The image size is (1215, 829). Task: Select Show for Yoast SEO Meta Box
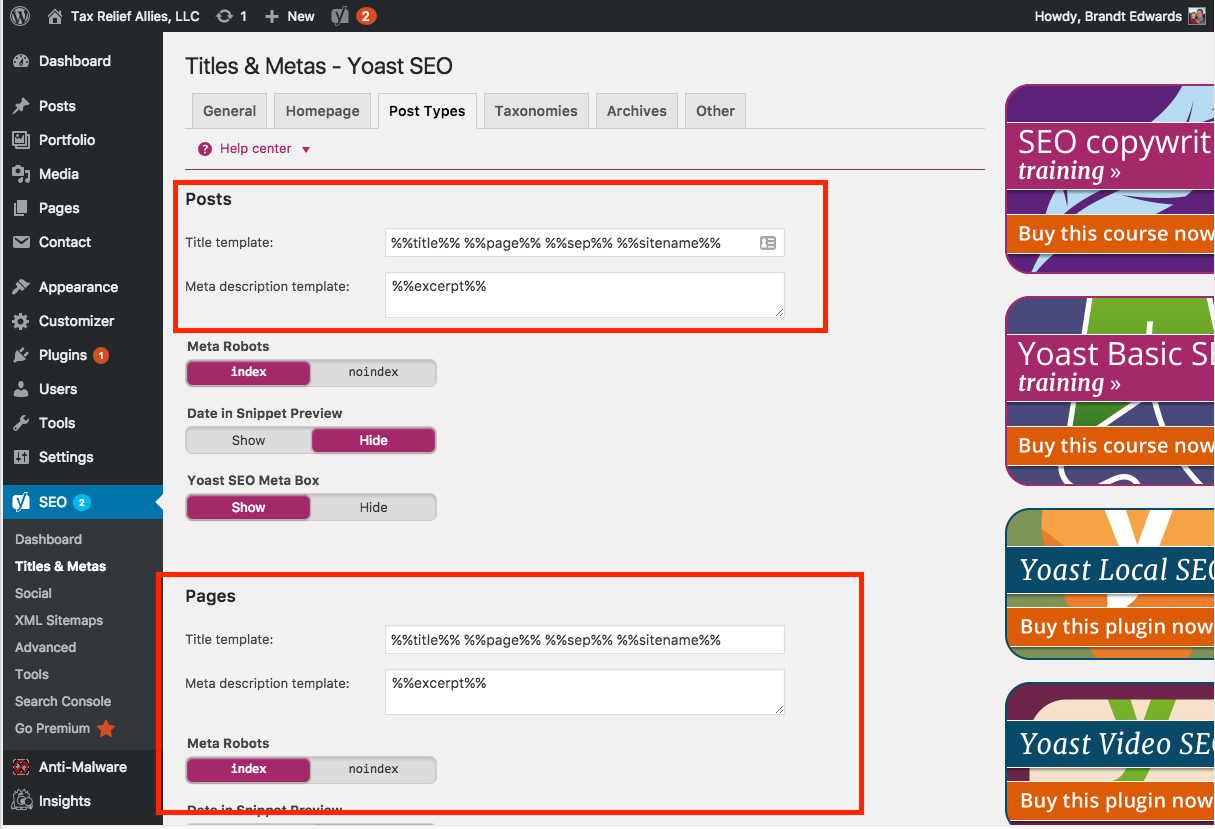tap(249, 507)
